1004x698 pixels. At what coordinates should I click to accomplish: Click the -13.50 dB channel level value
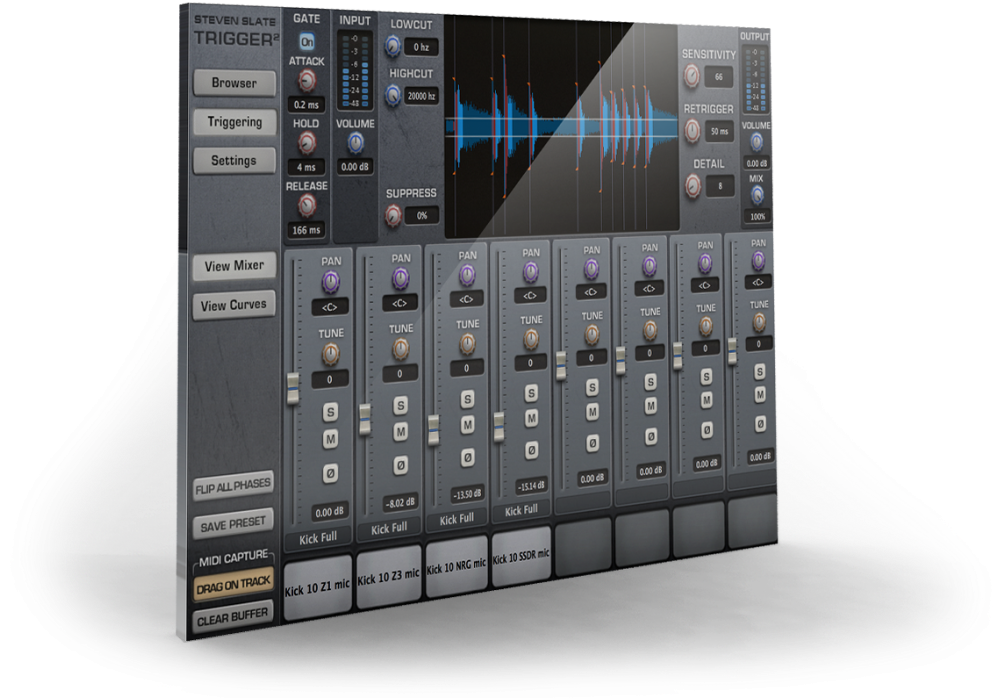tap(467, 494)
